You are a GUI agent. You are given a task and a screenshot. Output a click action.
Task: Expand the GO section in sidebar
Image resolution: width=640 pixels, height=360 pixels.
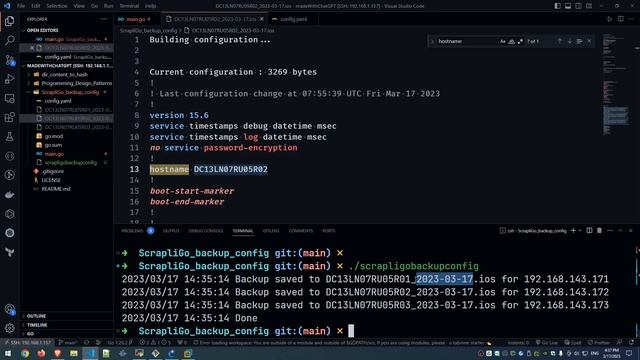coord(30,333)
